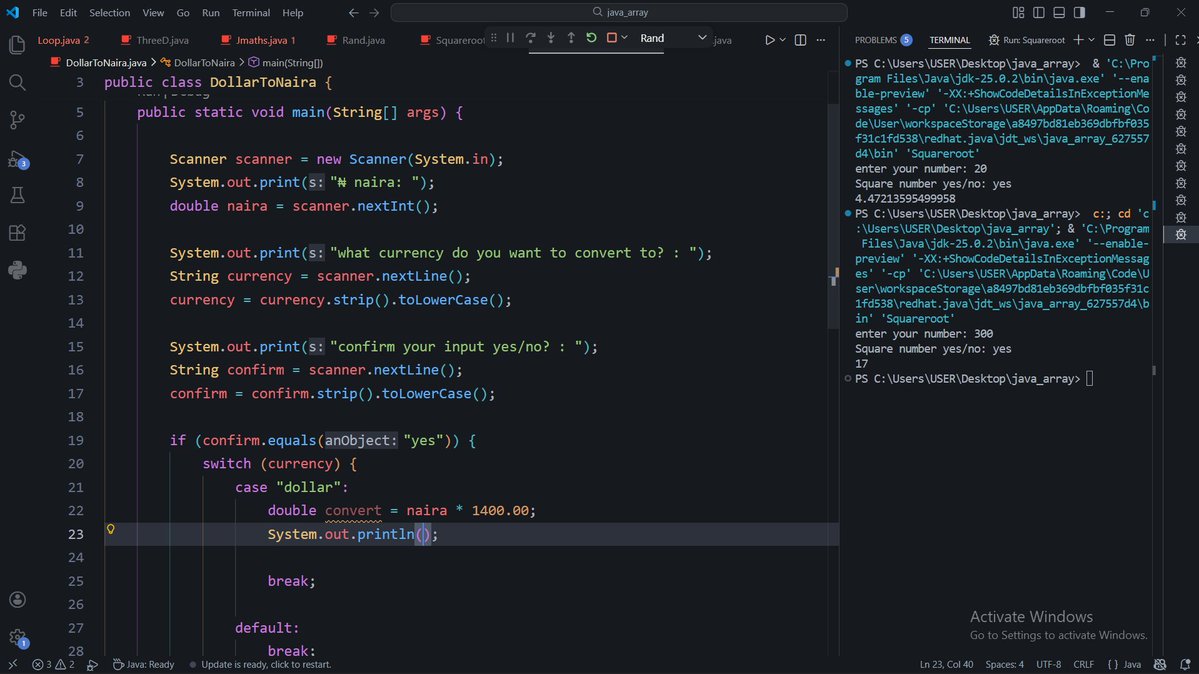Open the Rand debug configuration dropdown
Viewport: 1199px width, 674px height.
(673, 38)
